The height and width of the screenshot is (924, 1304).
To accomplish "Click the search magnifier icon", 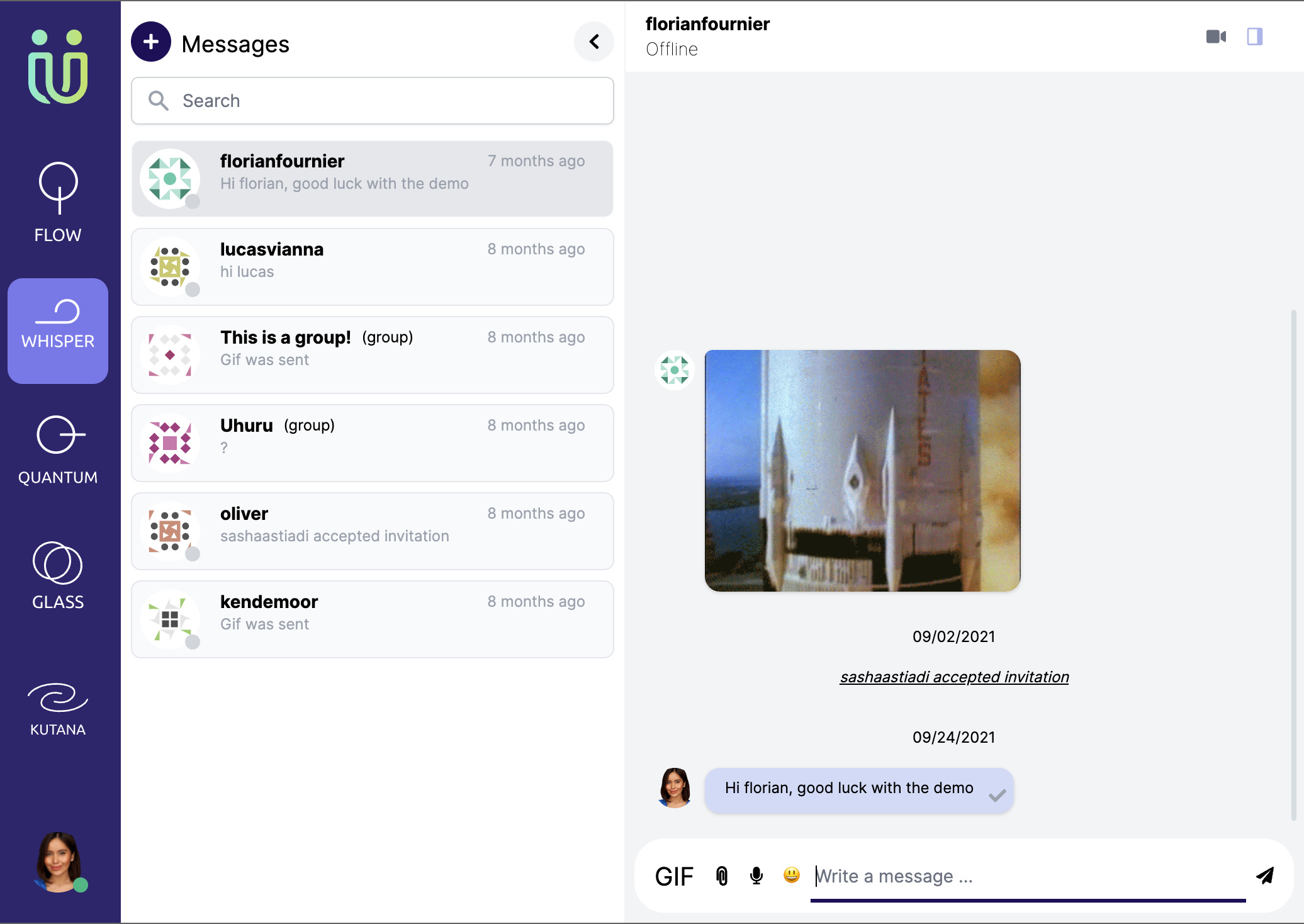I will point(159,101).
